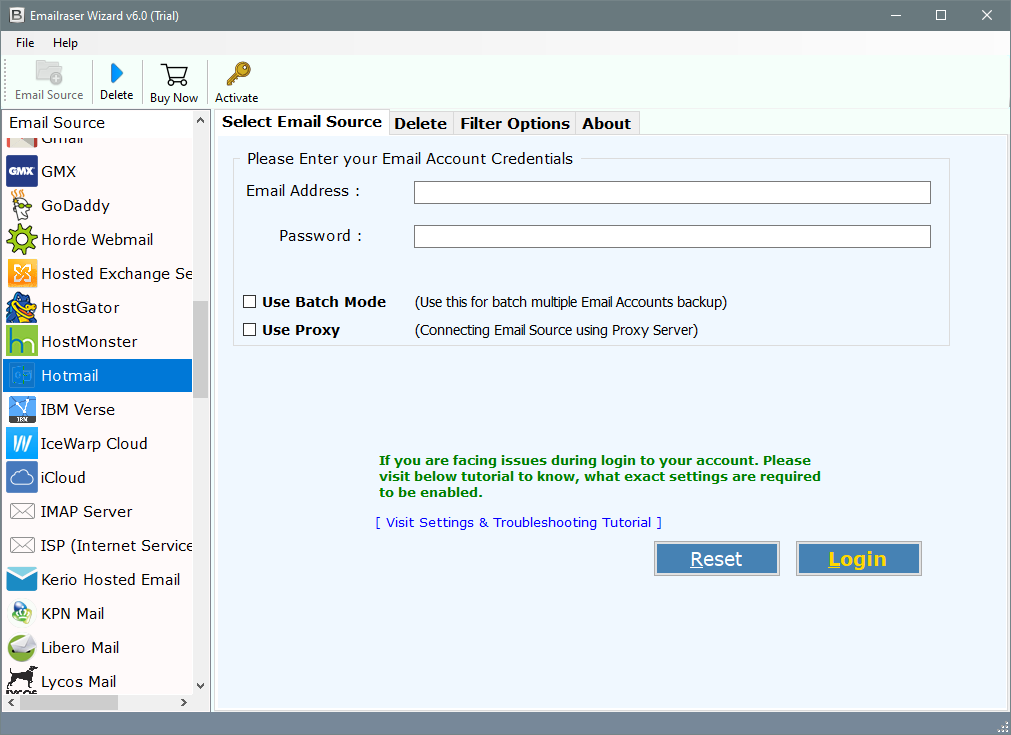Screen dimensions: 1011x735
Task: Click the Password input field
Action: [x=672, y=236]
